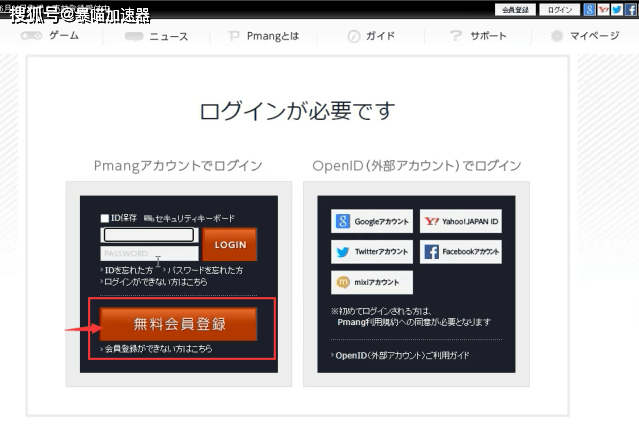This screenshot has width=639, height=425.
Task: Toggle the ID保存 checkbox
Action: 105,218
